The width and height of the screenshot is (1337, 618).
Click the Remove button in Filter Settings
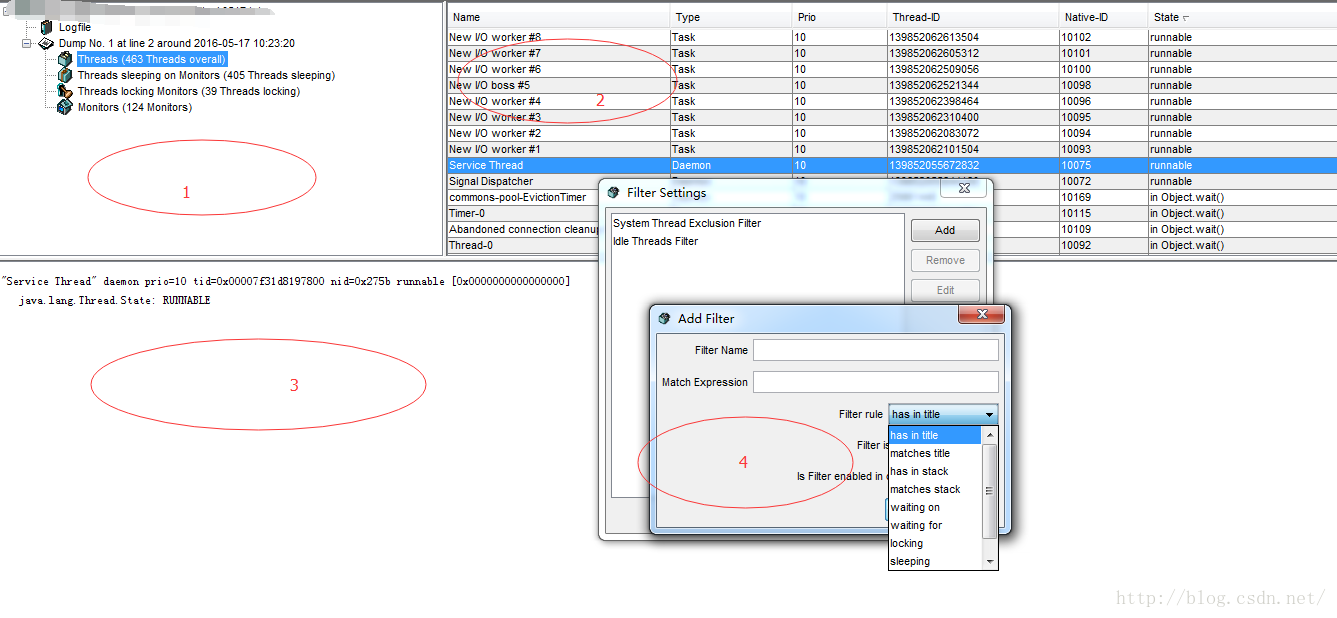click(x=944, y=260)
